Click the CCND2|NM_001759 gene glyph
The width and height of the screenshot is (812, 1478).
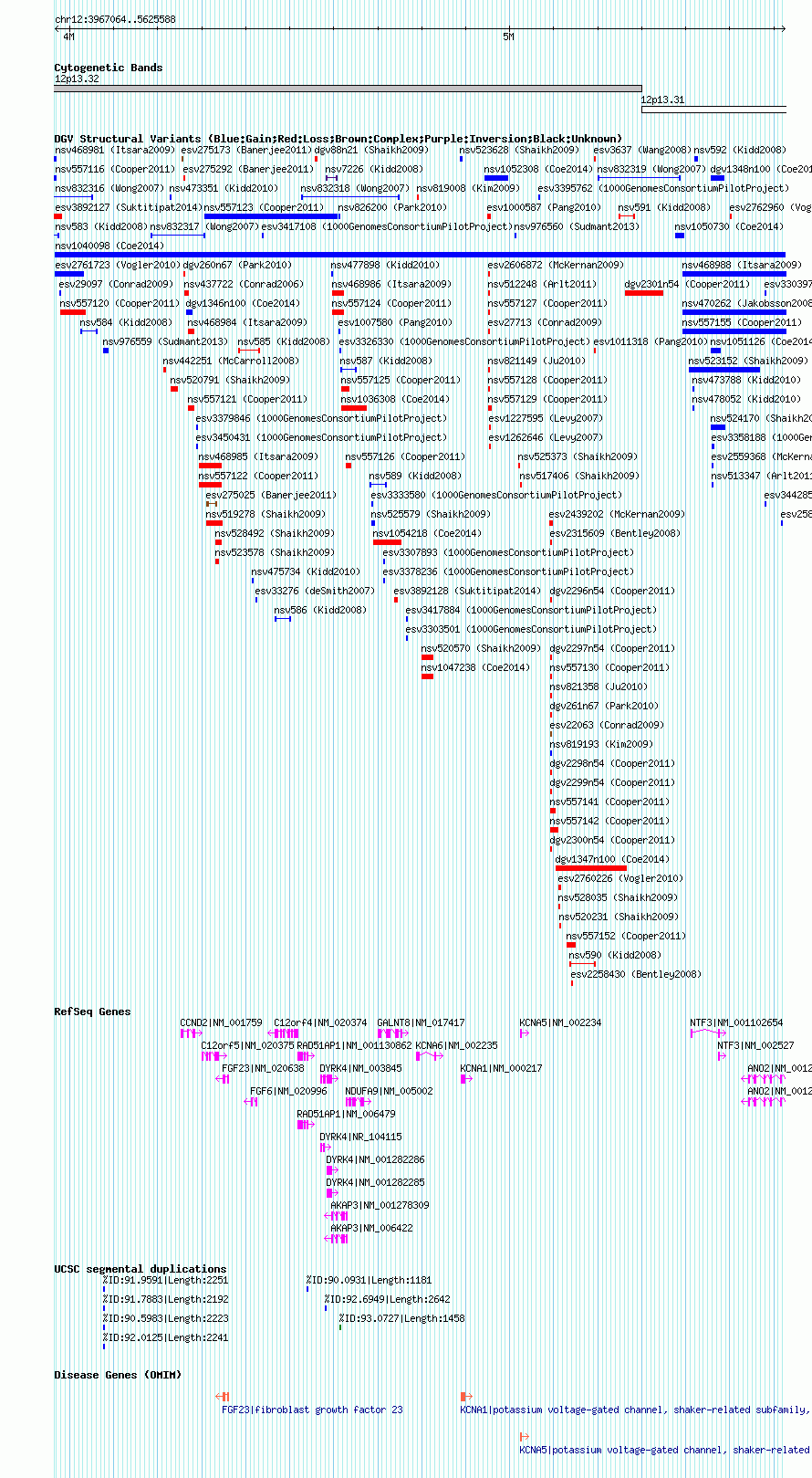click(x=191, y=1033)
